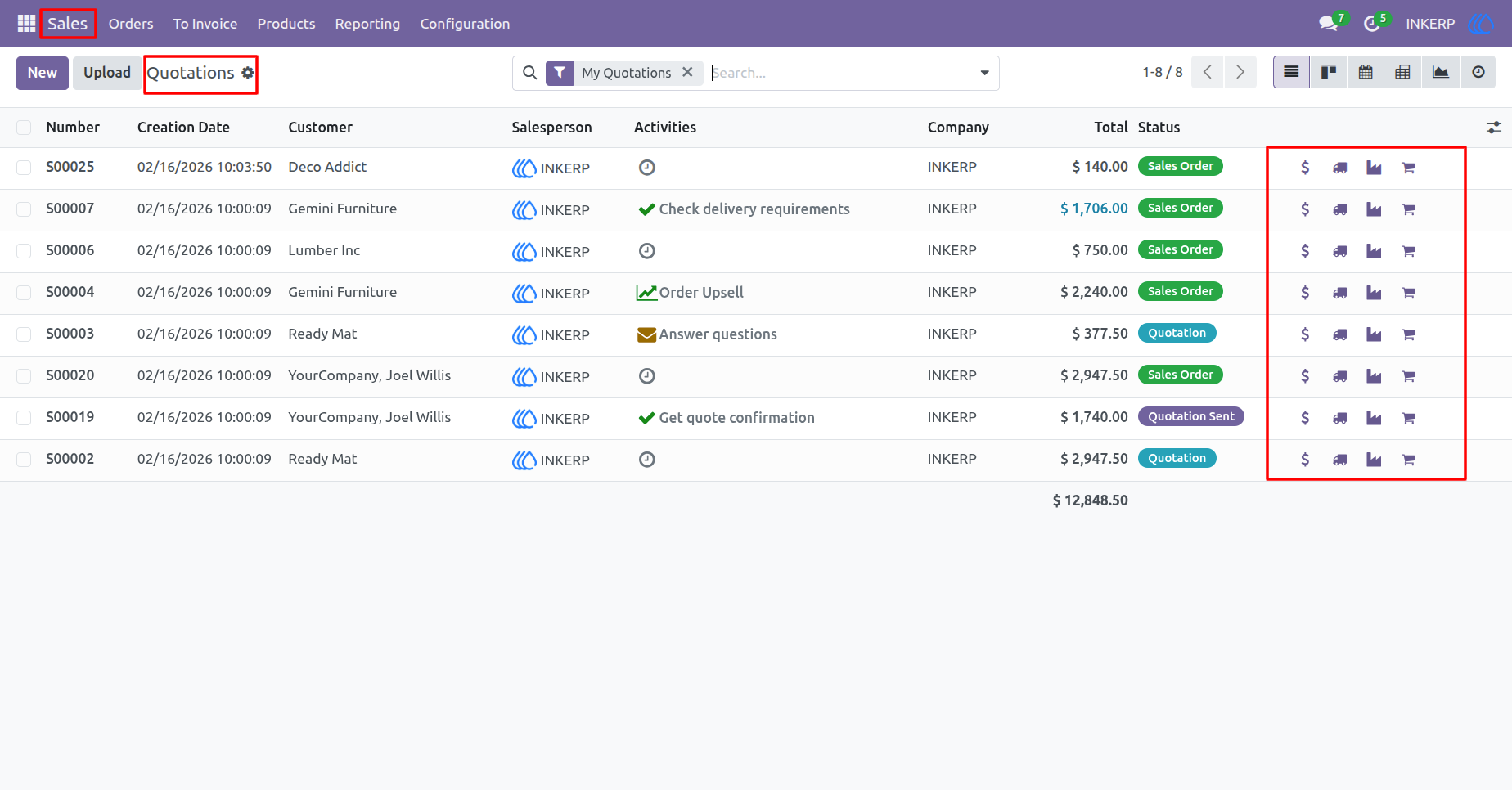Image resolution: width=1512 pixels, height=790 pixels.
Task: Click the dollar icon for S00003
Action: [x=1305, y=334]
